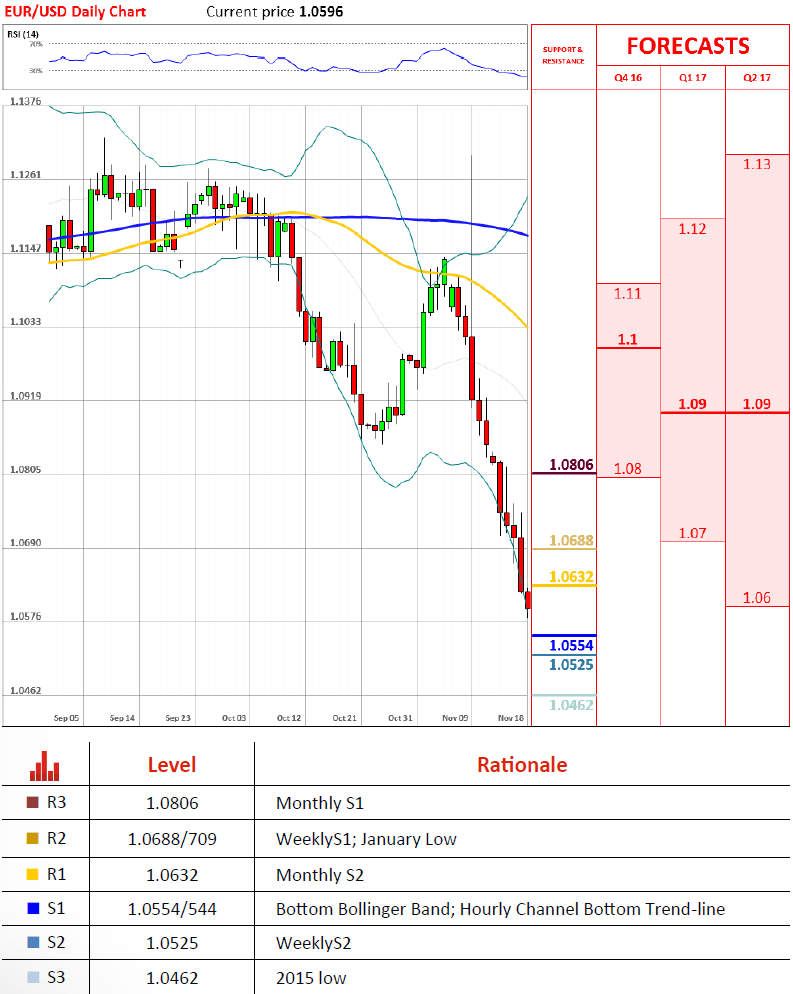Click the 1.06 forecast value in Q2 17
Screen dimensions: 793x994
pyautogui.click(x=757, y=598)
